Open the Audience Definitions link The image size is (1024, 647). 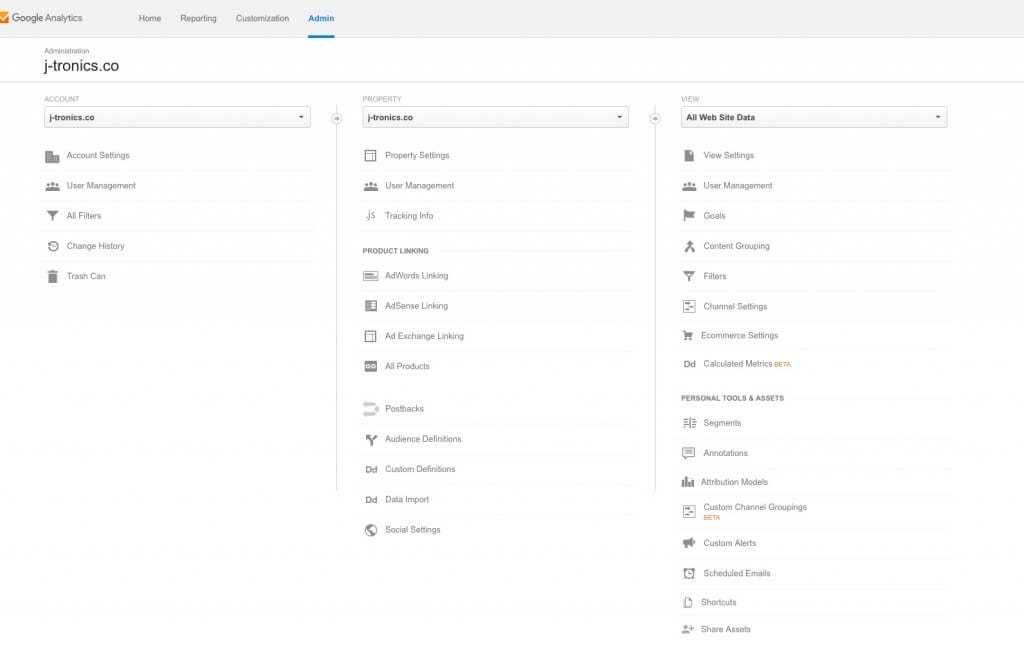click(423, 439)
